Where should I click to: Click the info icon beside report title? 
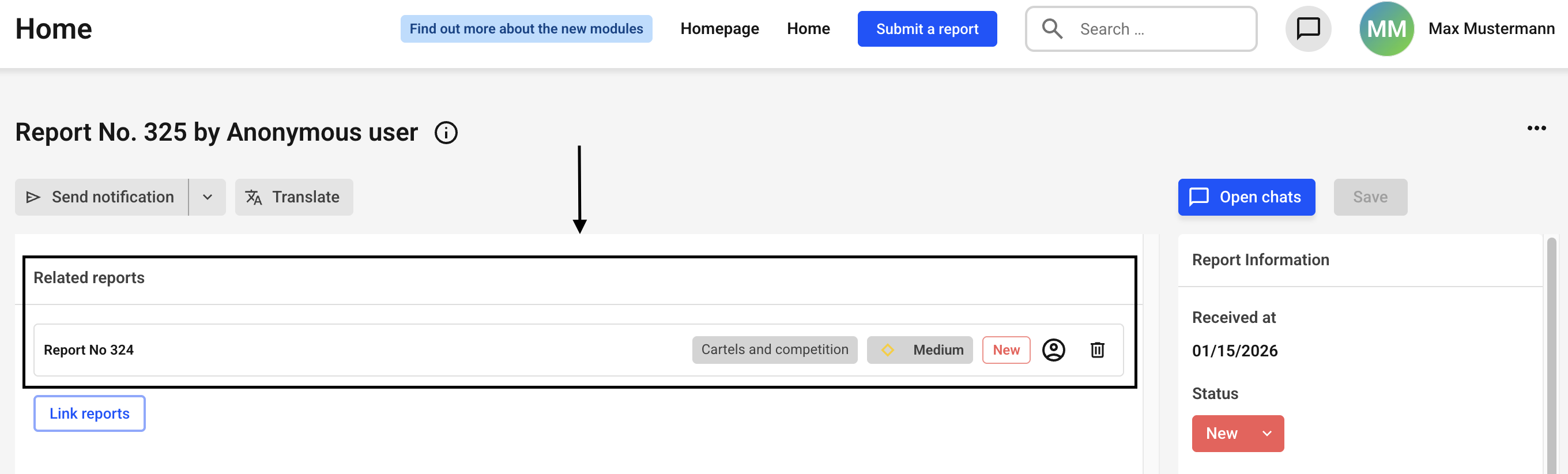(x=446, y=132)
